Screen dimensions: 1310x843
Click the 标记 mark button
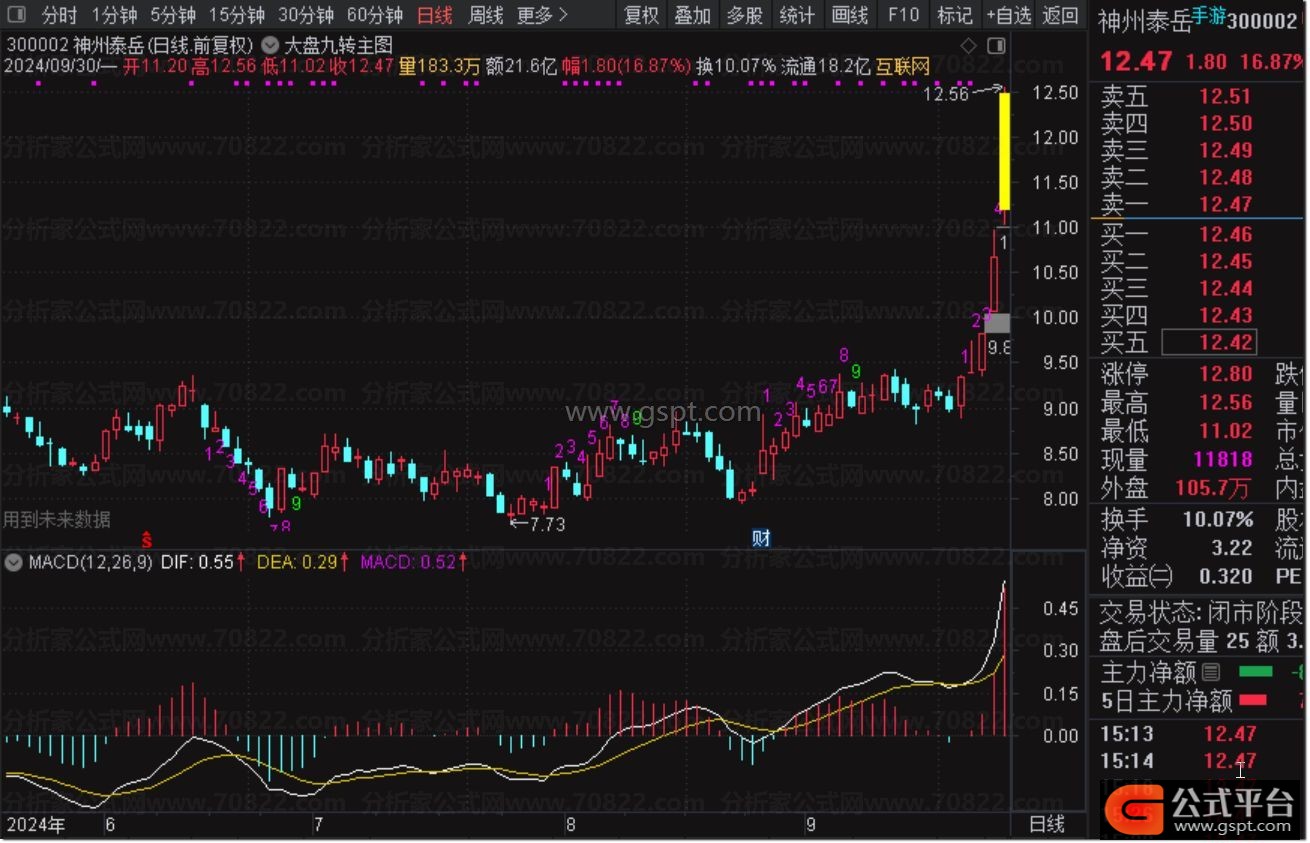click(x=954, y=15)
